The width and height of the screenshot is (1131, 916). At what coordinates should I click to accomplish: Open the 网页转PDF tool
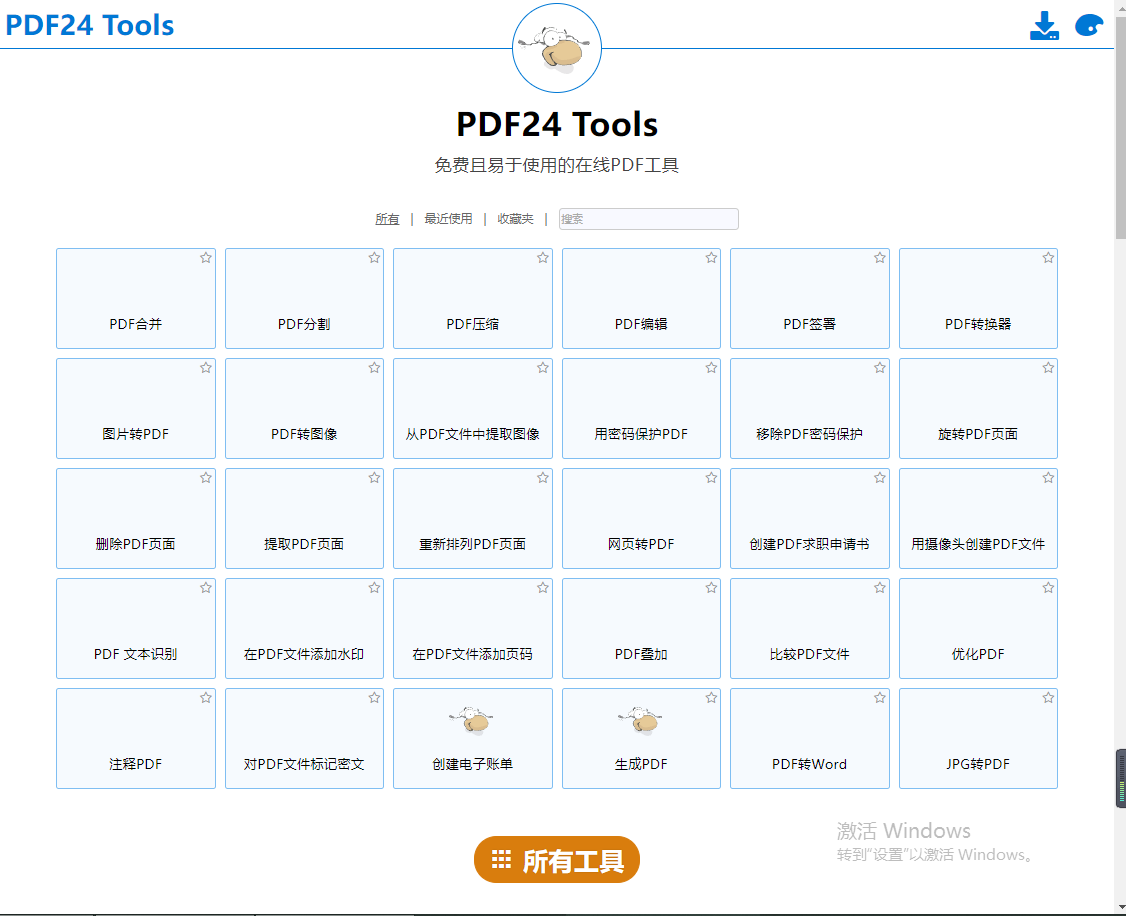pyautogui.click(x=641, y=519)
